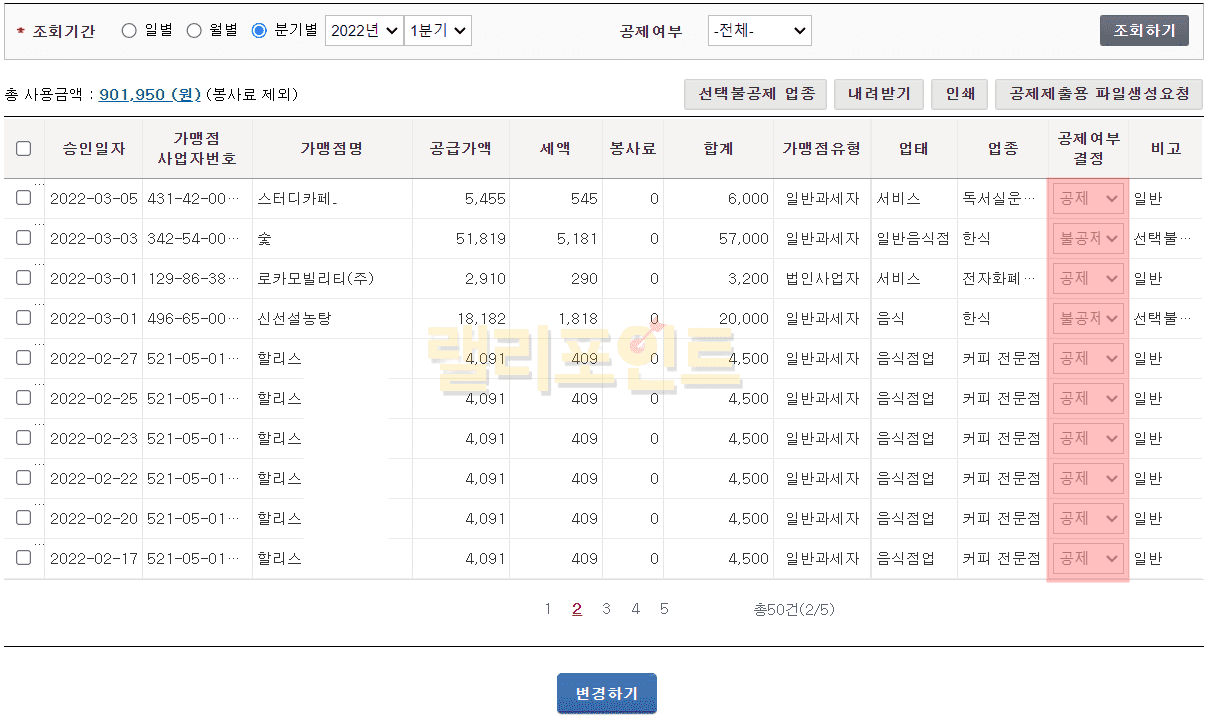Open the 1분기 quarter dropdown
The height and width of the screenshot is (721, 1208).
[x=437, y=31]
